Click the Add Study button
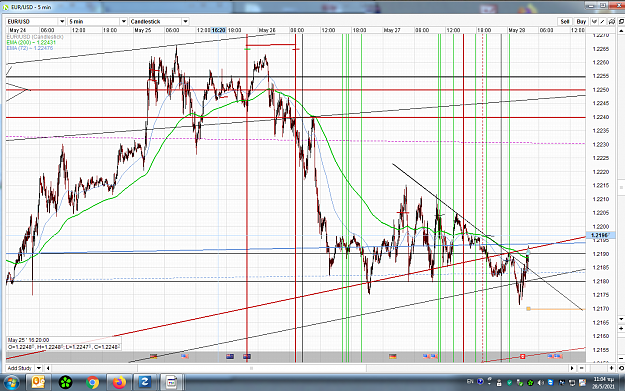625x391 pixels. pos(20,368)
